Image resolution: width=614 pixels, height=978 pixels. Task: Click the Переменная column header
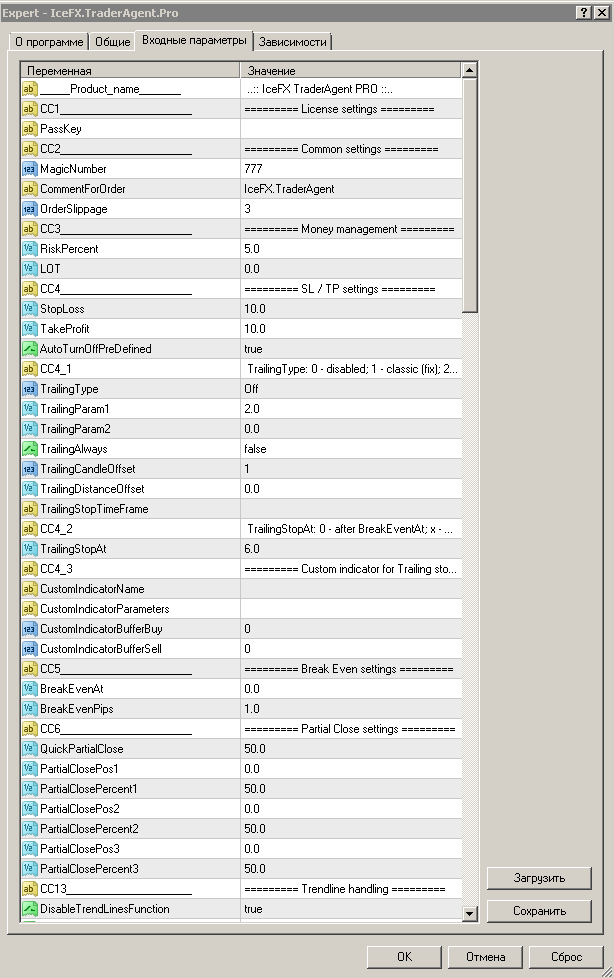130,70
